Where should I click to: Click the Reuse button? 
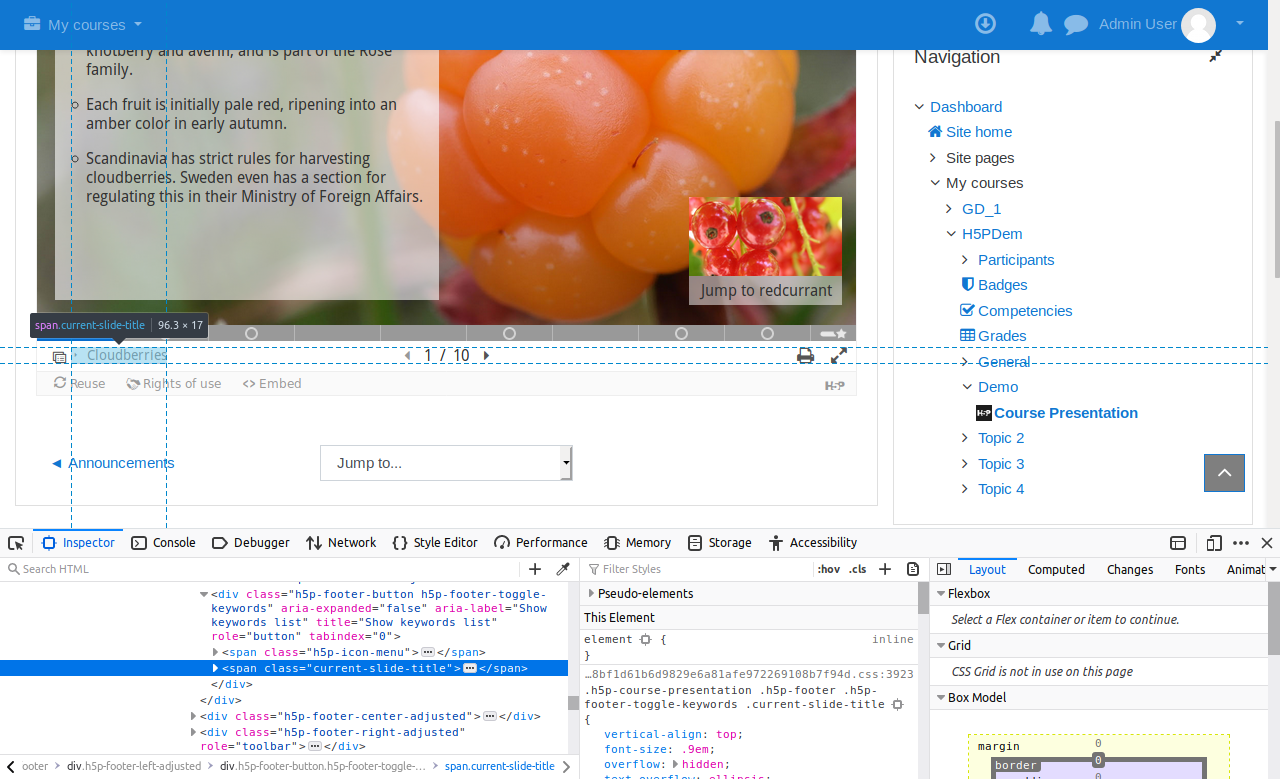pyautogui.click(x=79, y=383)
